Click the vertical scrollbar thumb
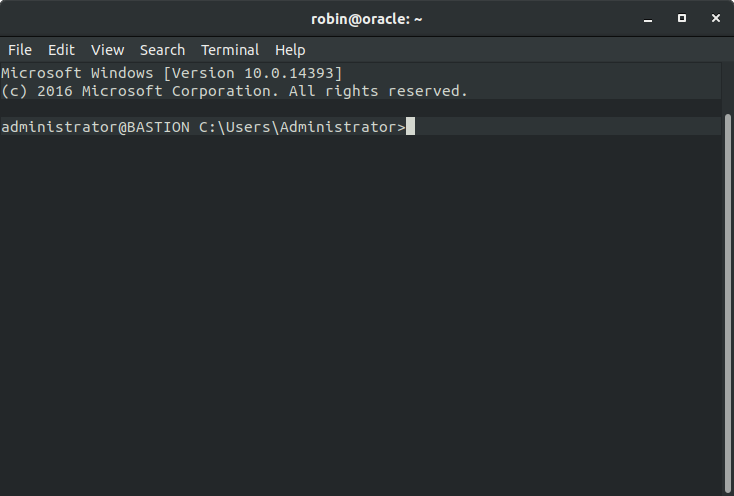 point(728,303)
